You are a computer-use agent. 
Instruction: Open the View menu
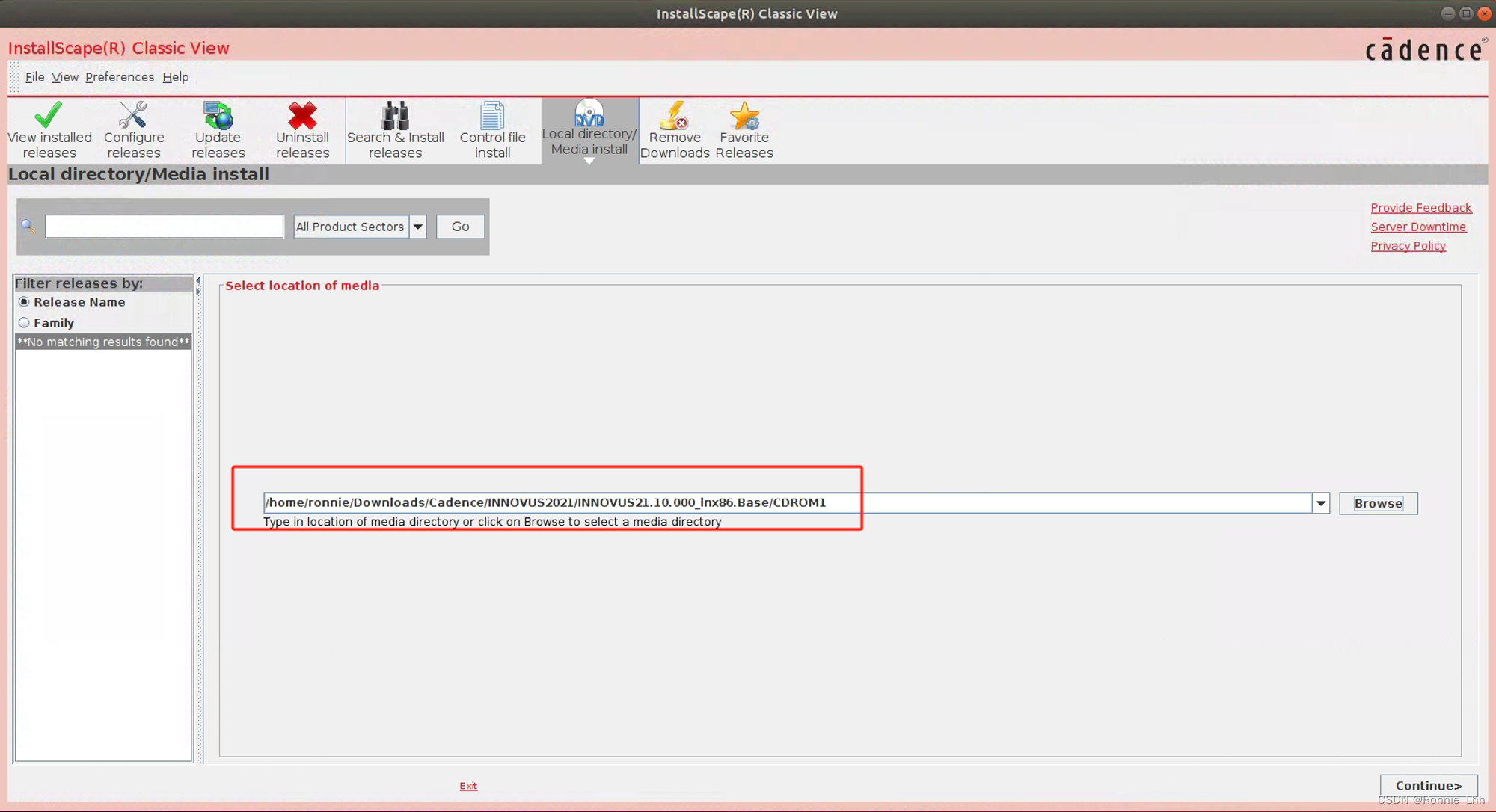65,77
